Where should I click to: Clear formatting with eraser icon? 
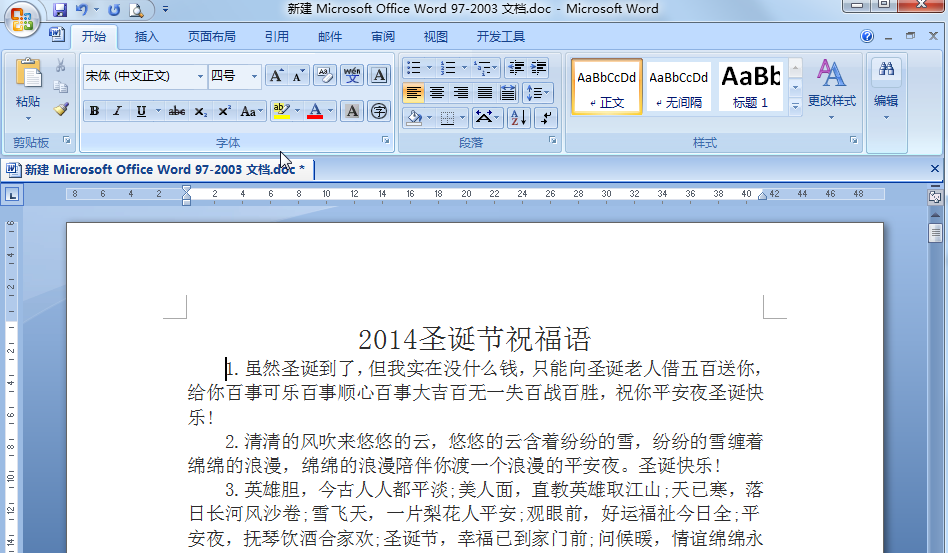pos(325,76)
